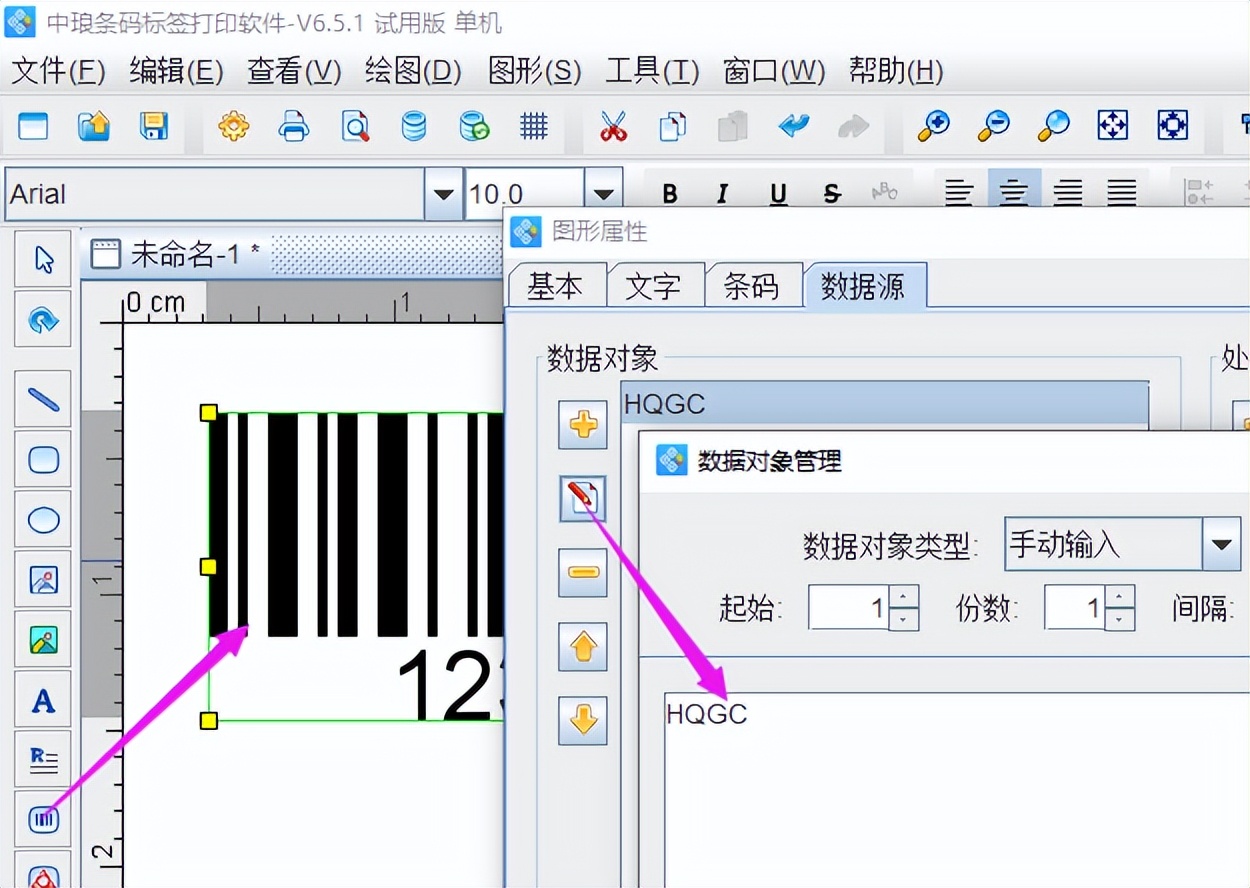Open document settings gear icon
This screenshot has width=1250, height=888.
pos(234,126)
